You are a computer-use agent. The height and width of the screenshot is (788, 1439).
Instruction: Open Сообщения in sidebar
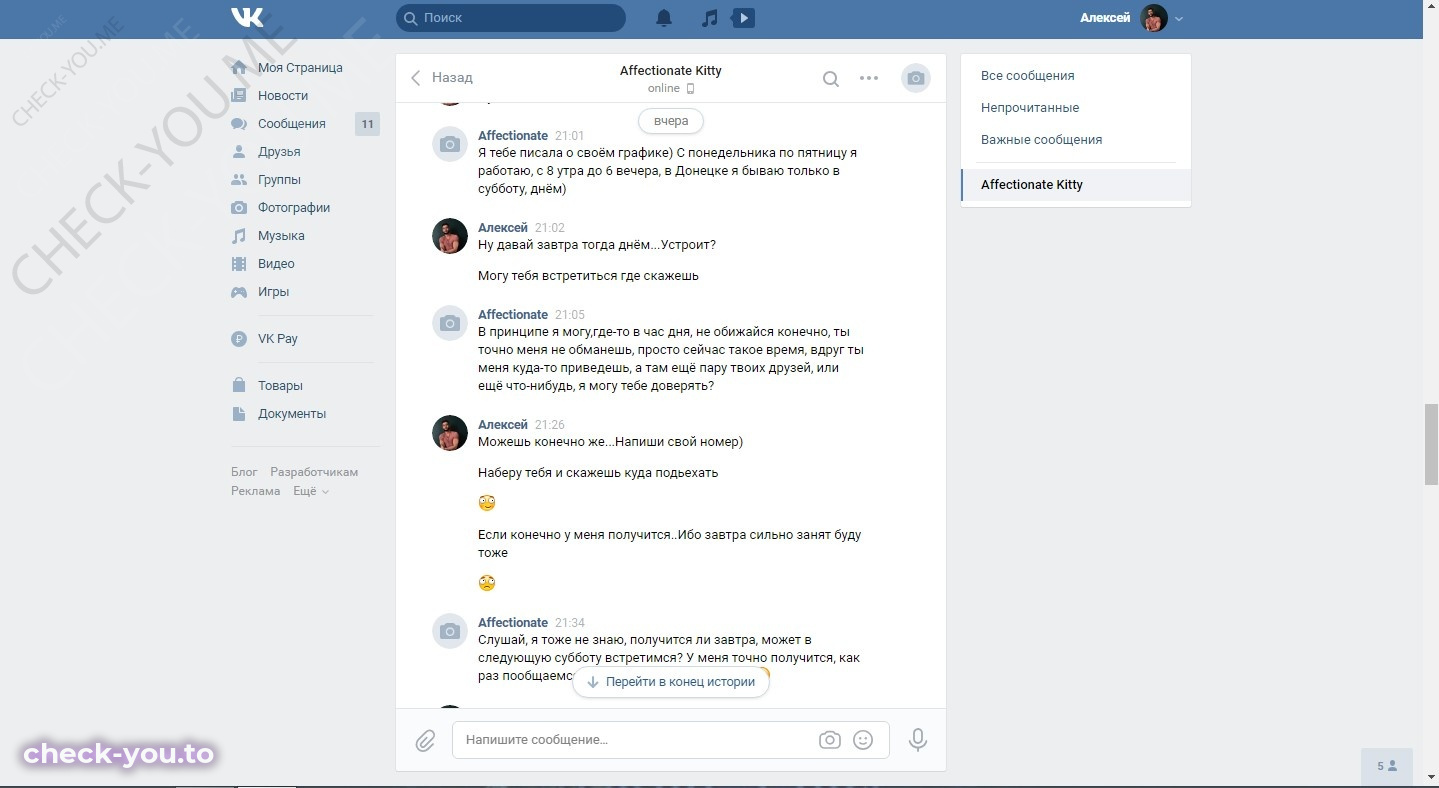click(x=292, y=124)
